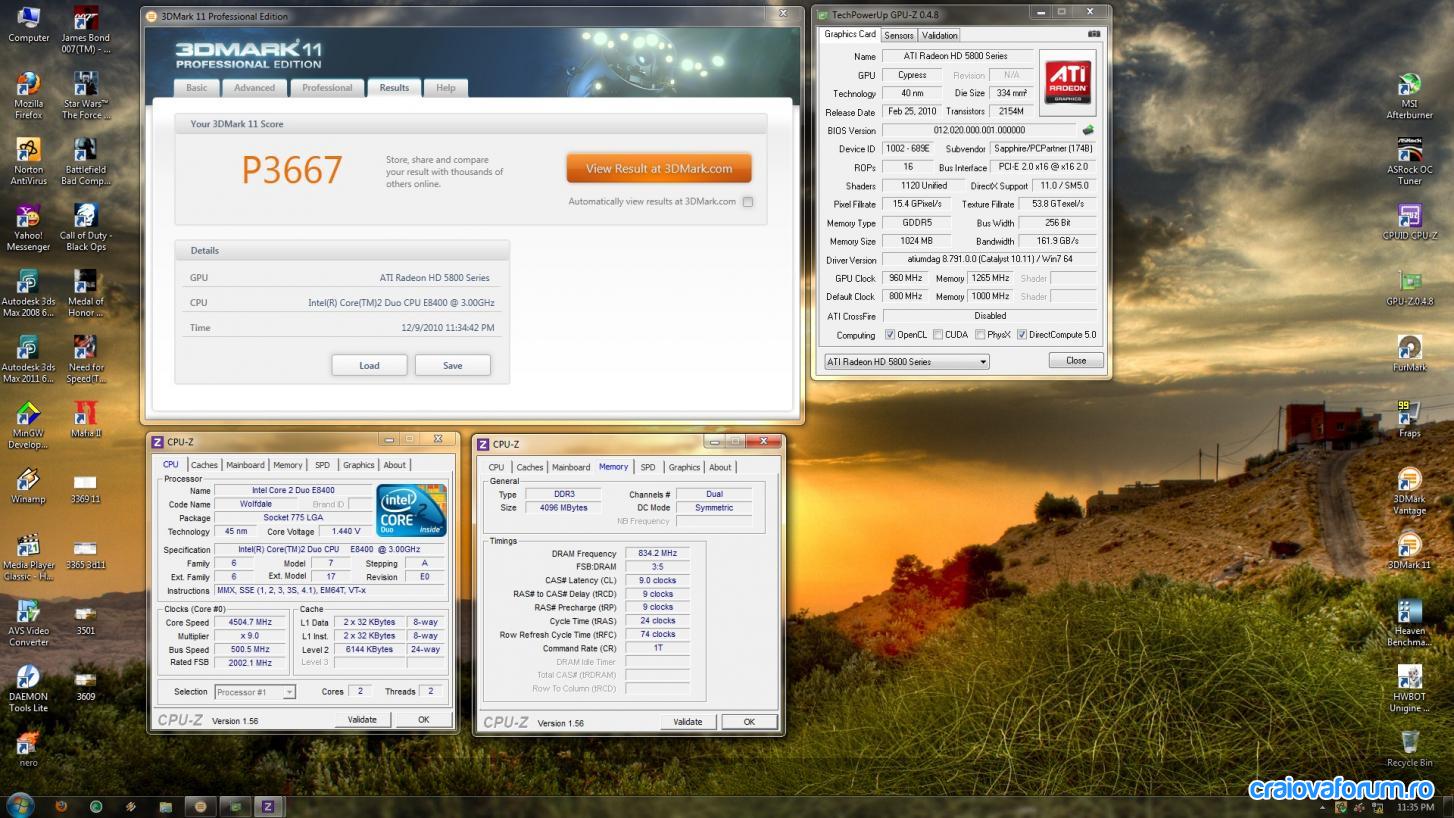
Task: Launch Call of Duty Black Ops icon
Action: click(x=86, y=228)
